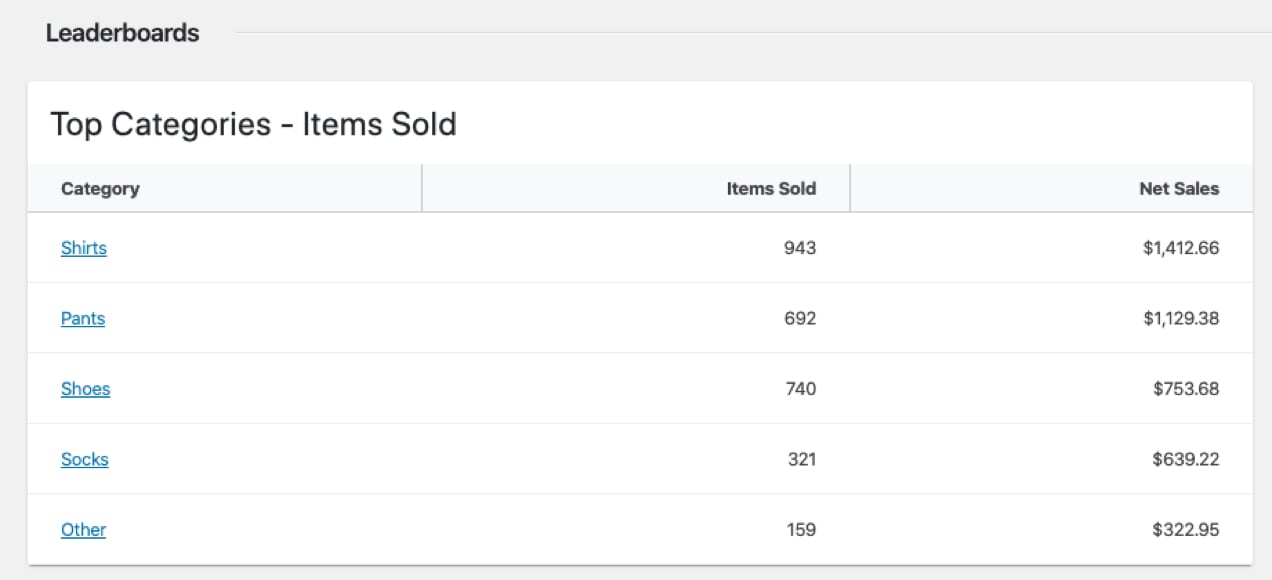Click the $1,129.38 net sales amount
Screen dimensions: 1272x580
(1181, 318)
